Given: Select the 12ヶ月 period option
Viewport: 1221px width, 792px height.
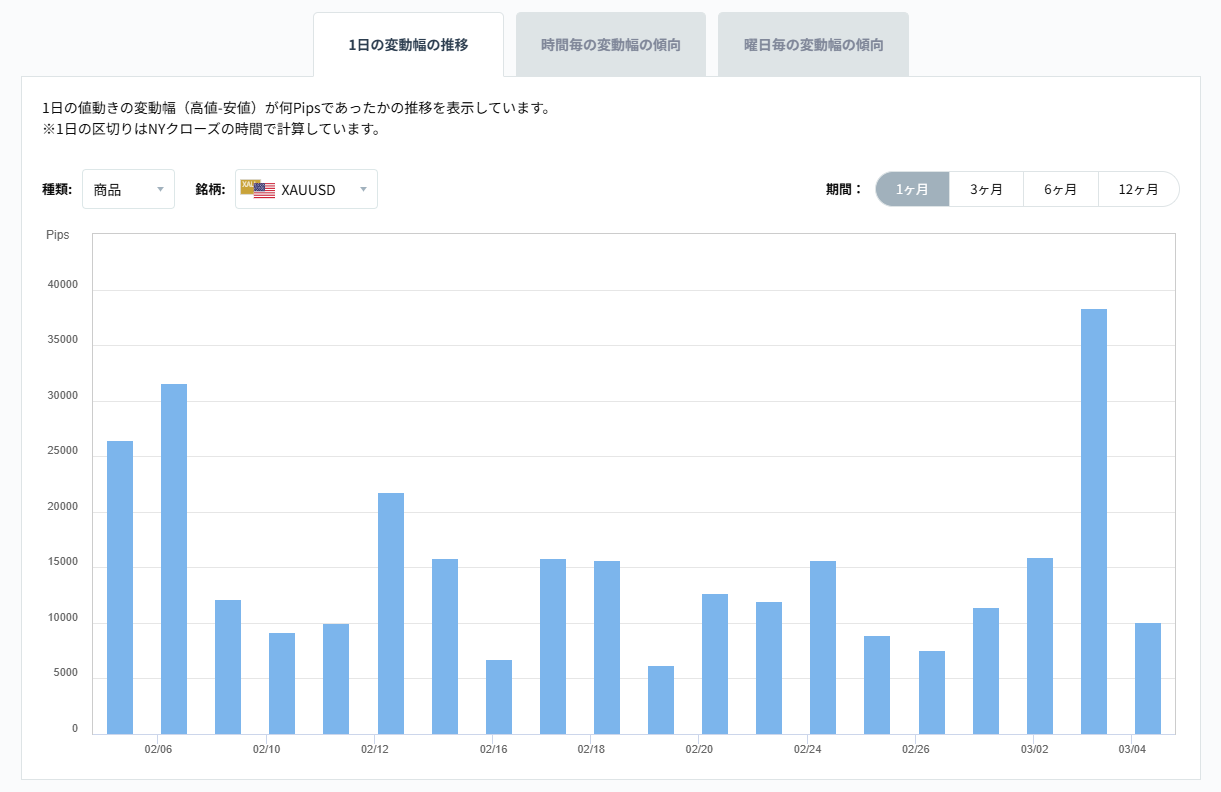Looking at the screenshot, I should [x=1138, y=188].
